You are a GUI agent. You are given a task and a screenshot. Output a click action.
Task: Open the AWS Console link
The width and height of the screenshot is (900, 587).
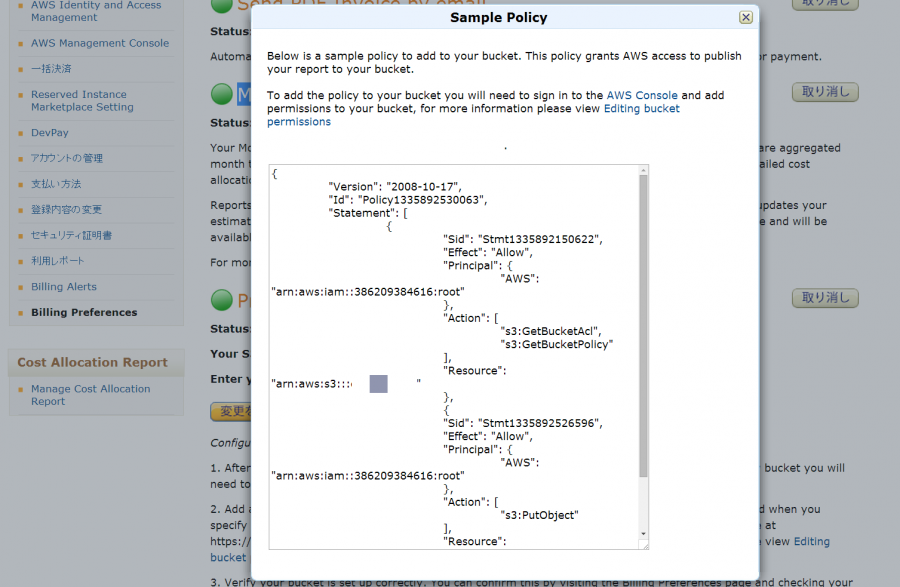point(642,95)
